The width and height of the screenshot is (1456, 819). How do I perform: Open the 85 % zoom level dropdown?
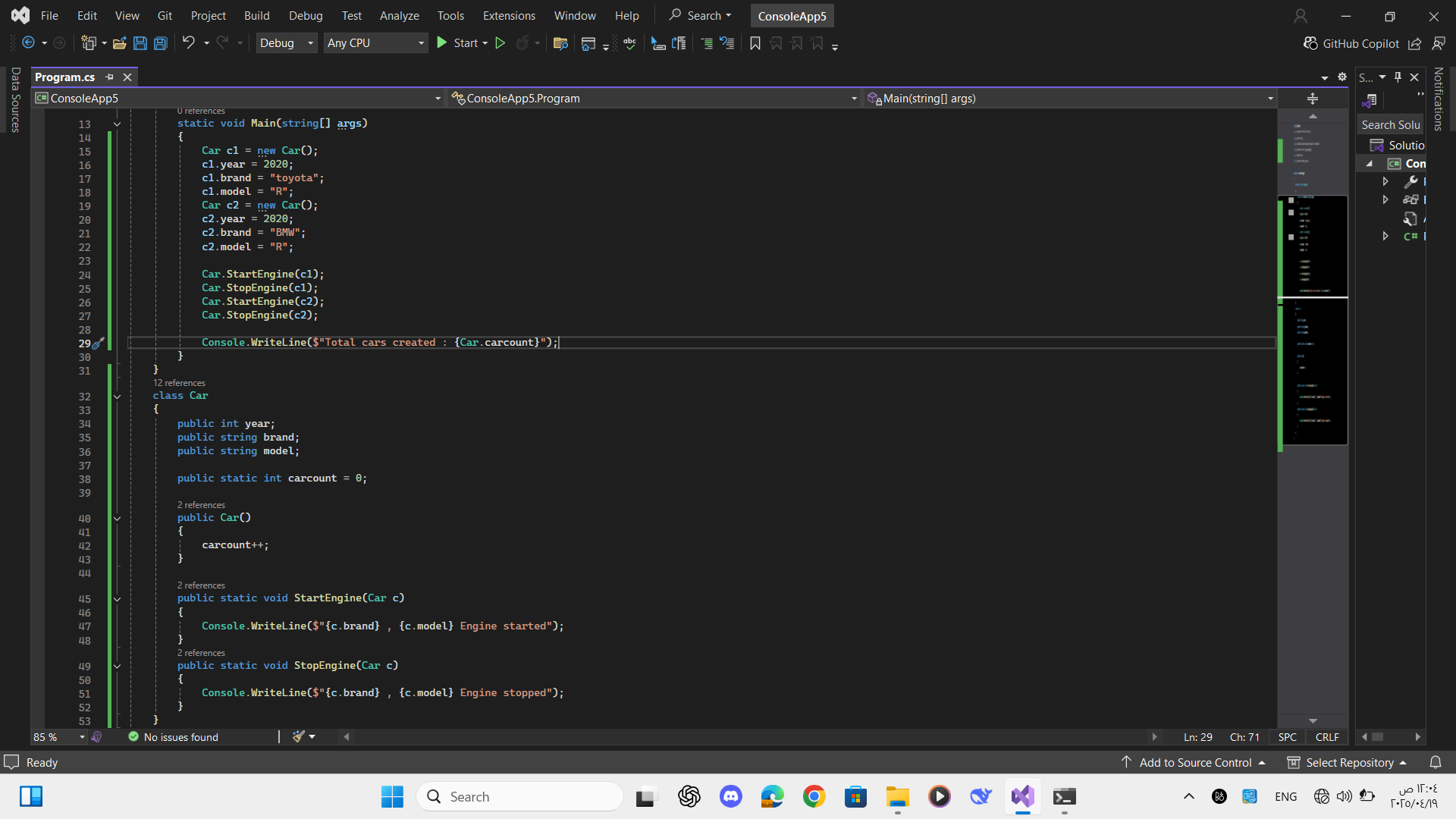pyautogui.click(x=59, y=737)
